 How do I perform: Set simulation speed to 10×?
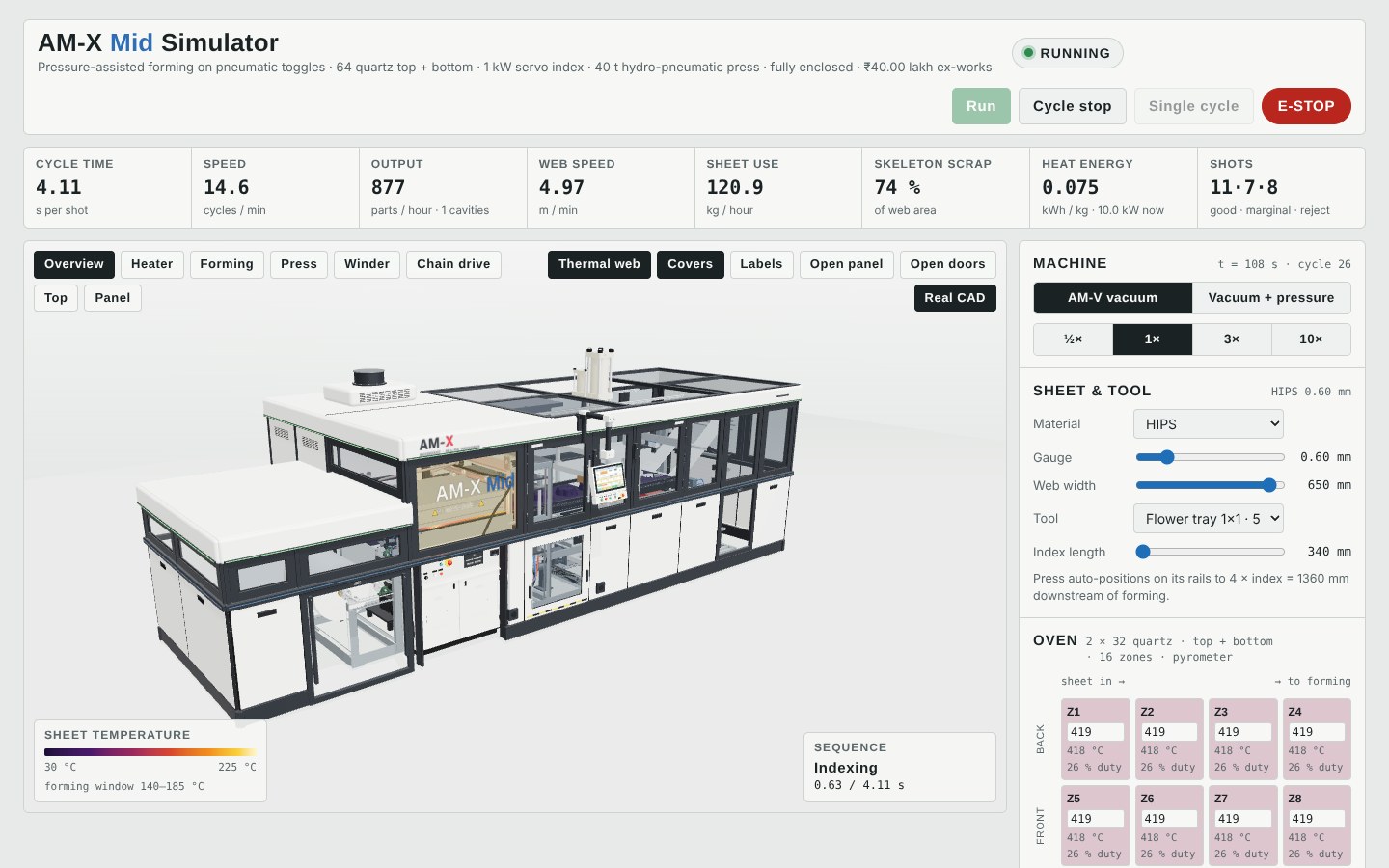coord(1311,339)
